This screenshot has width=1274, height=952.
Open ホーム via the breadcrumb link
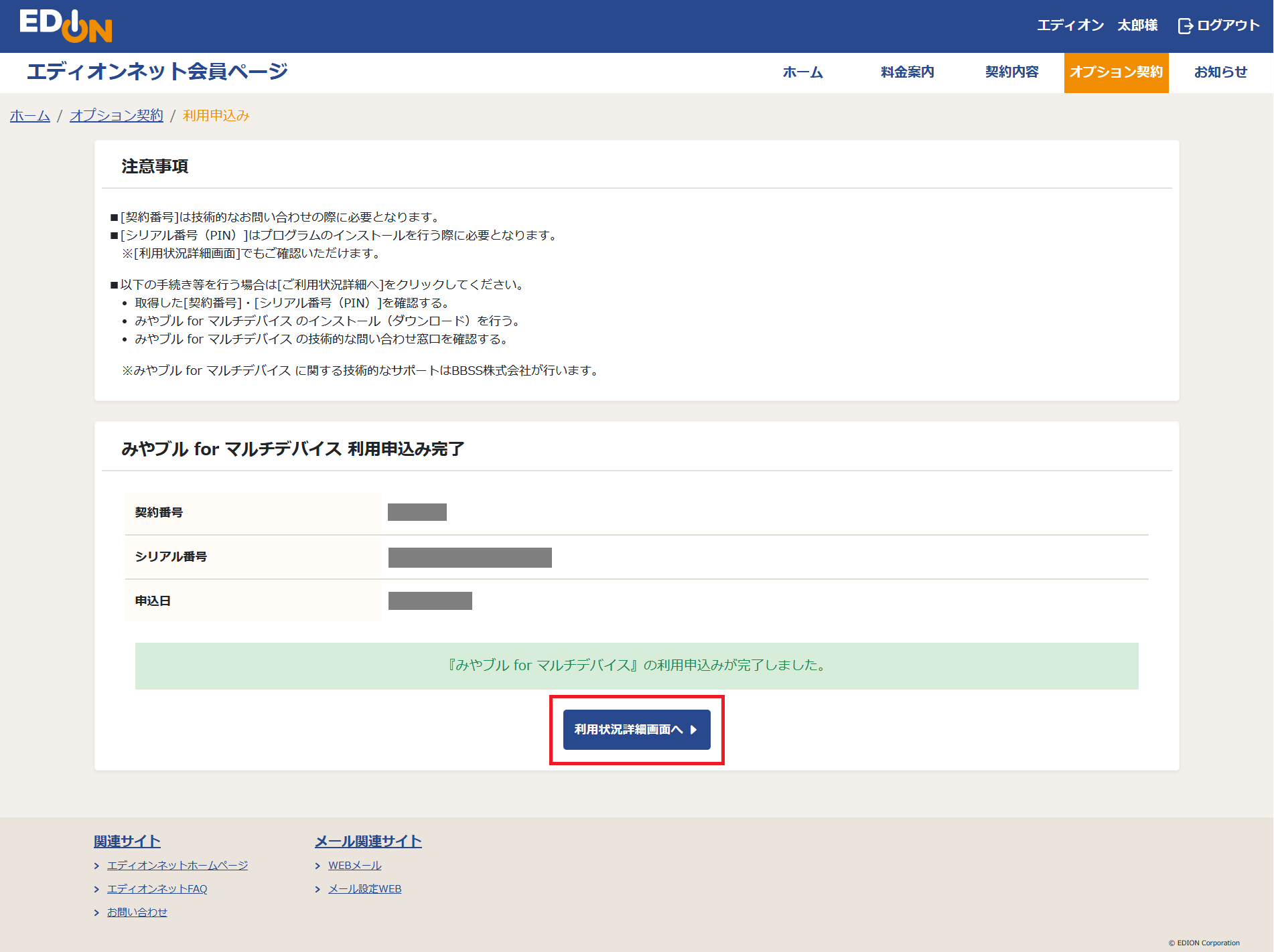[29, 115]
